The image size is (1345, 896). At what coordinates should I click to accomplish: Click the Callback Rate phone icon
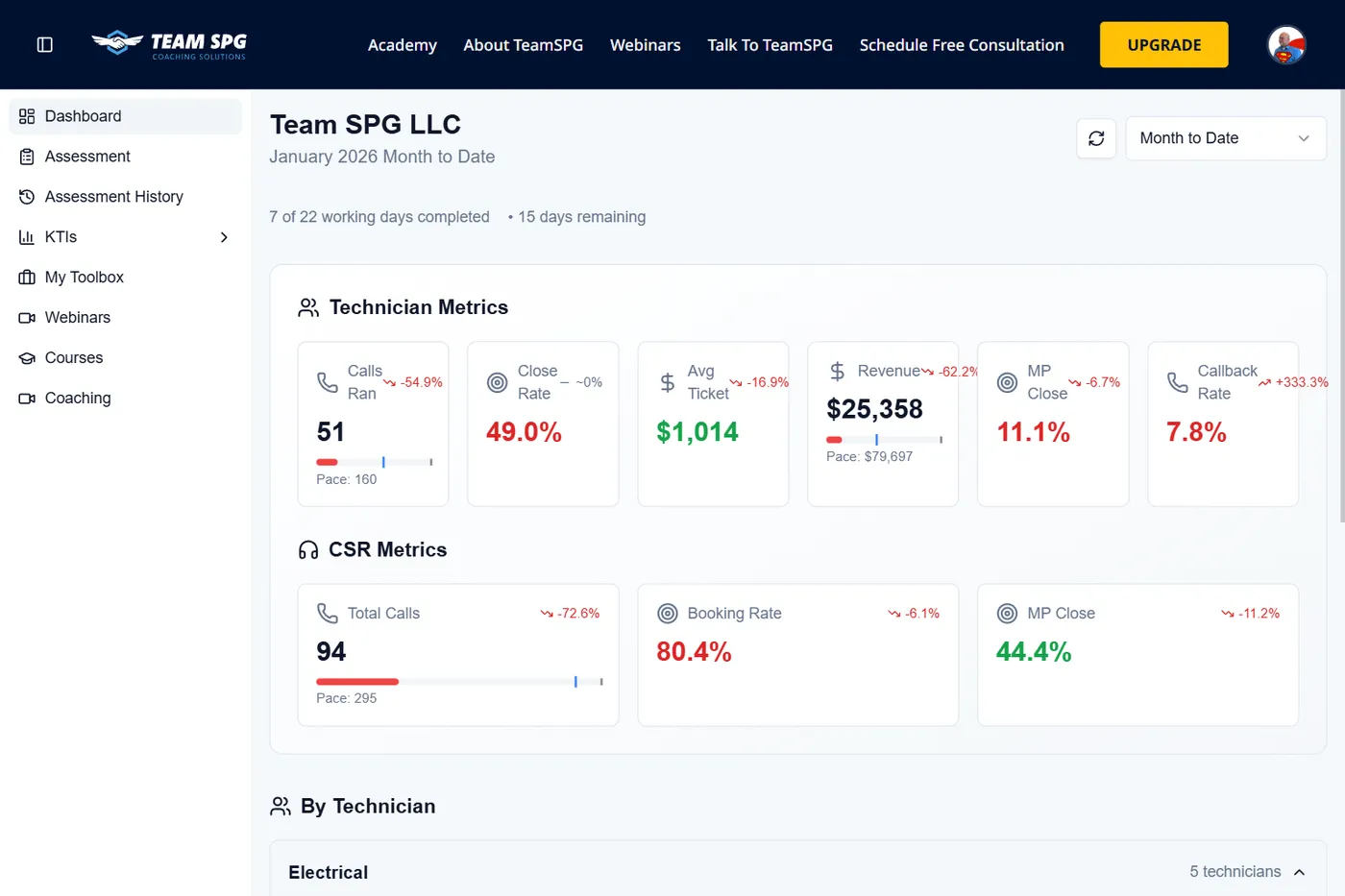click(x=1178, y=382)
